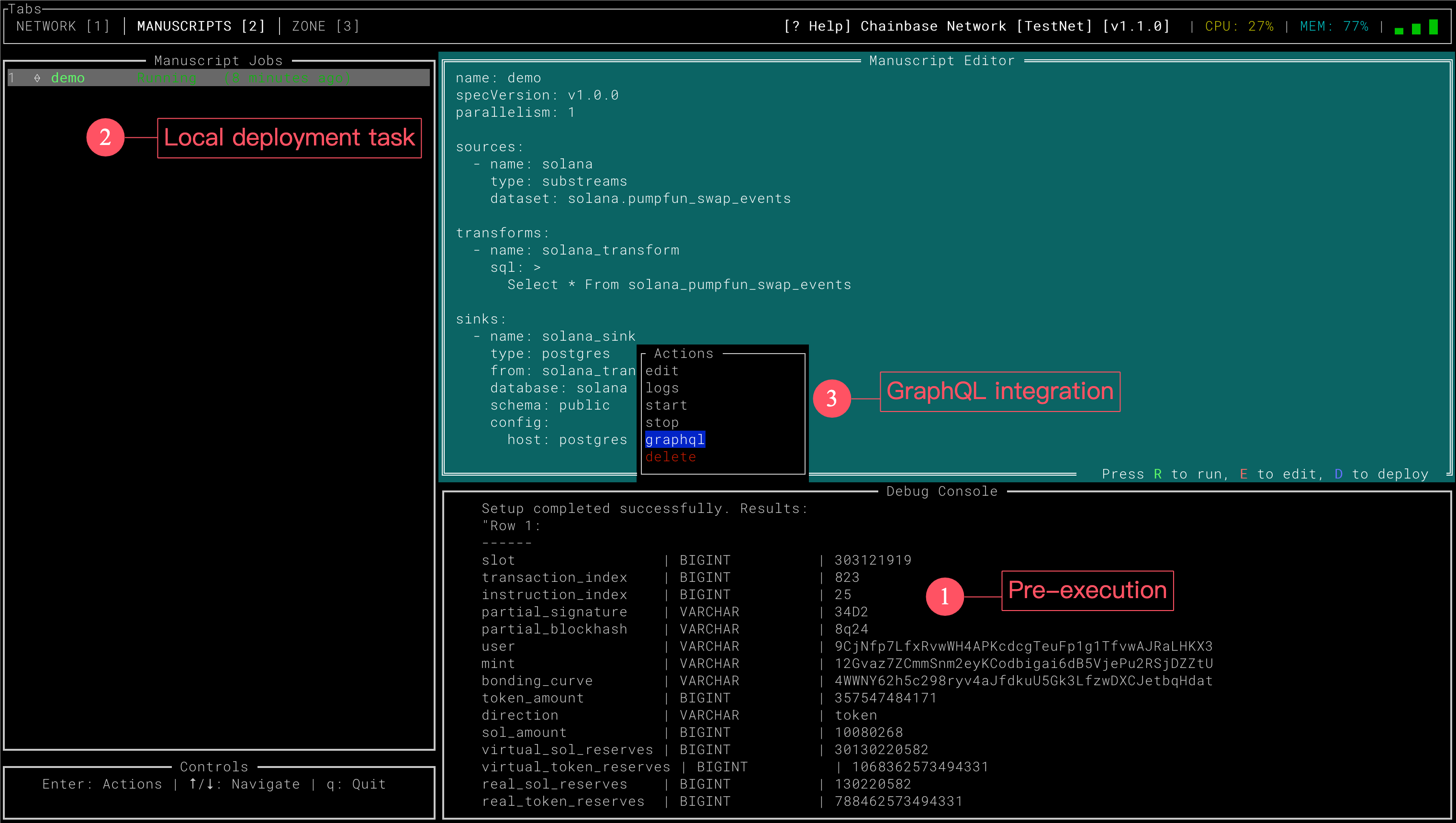
Task: Select the MANUSCRIPTS [2] tab
Action: pyautogui.click(x=201, y=26)
